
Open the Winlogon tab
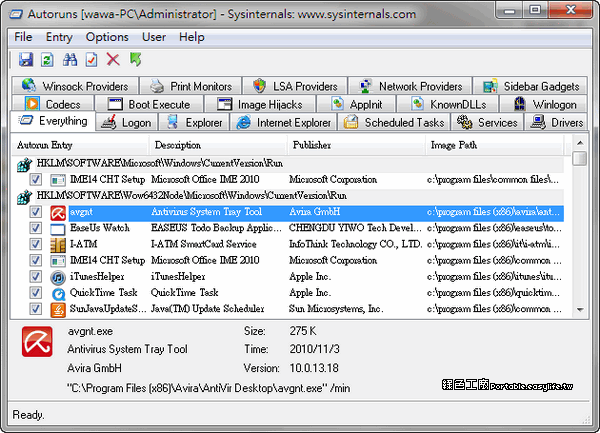(544, 104)
